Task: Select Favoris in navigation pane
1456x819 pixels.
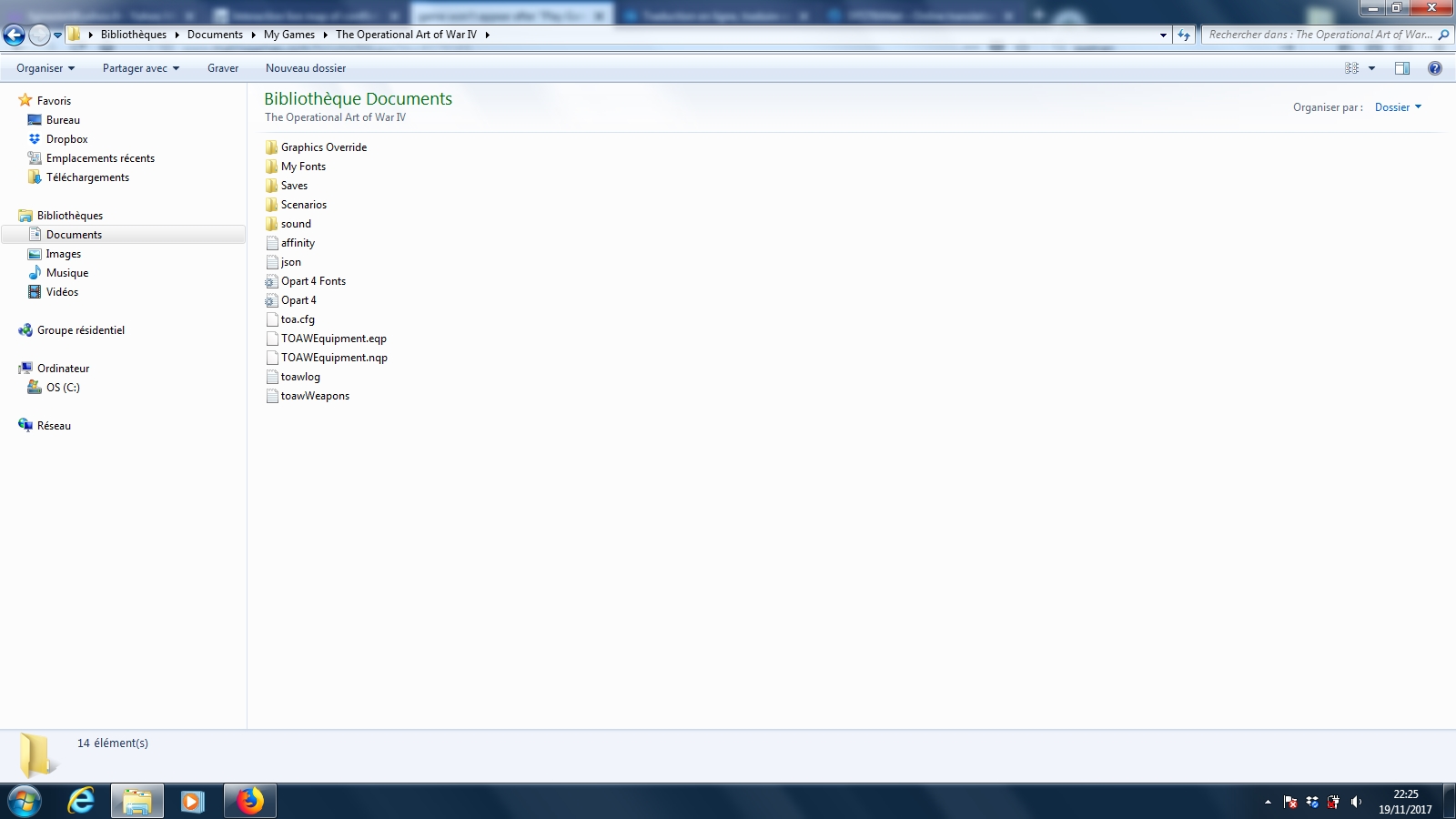Action: click(x=54, y=101)
